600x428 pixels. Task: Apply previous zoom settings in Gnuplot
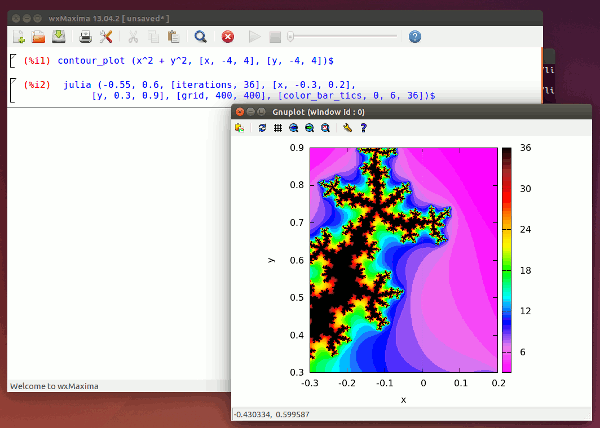(293, 128)
